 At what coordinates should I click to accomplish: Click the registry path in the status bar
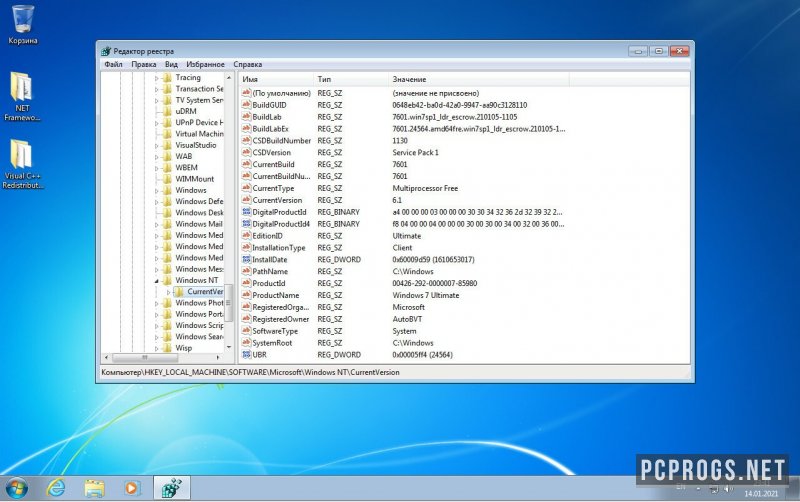(x=250, y=372)
